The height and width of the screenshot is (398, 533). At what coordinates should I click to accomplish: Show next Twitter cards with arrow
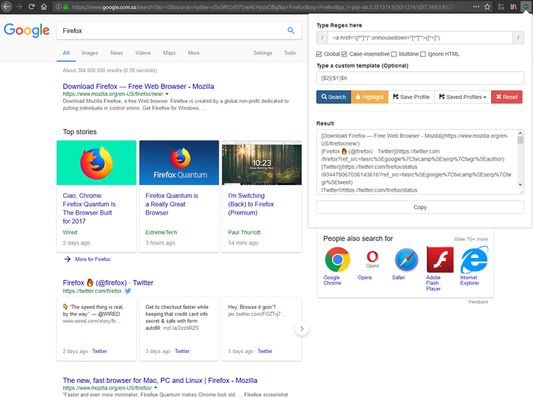coord(302,329)
